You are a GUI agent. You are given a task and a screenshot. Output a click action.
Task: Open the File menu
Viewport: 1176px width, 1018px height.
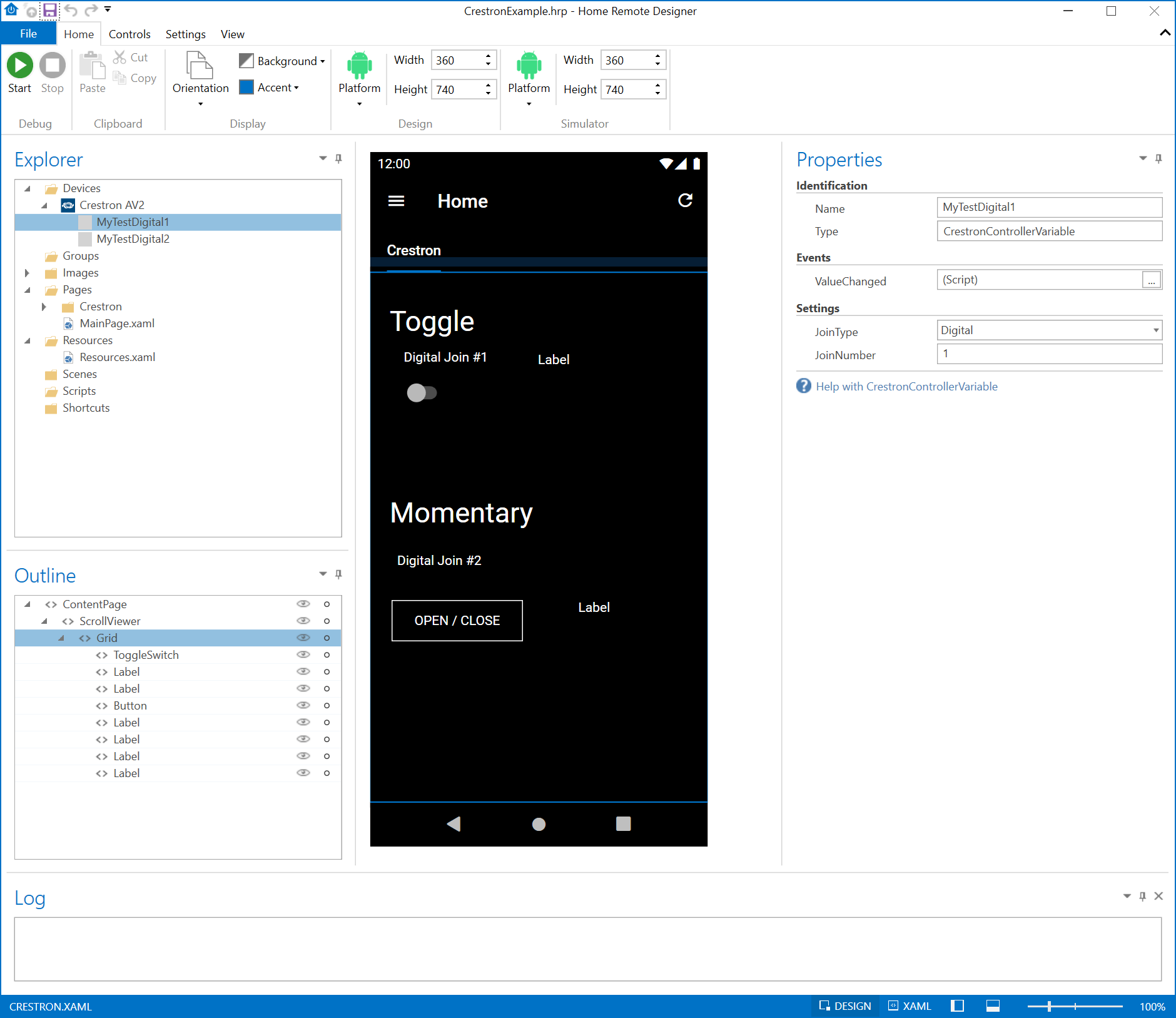[x=28, y=34]
